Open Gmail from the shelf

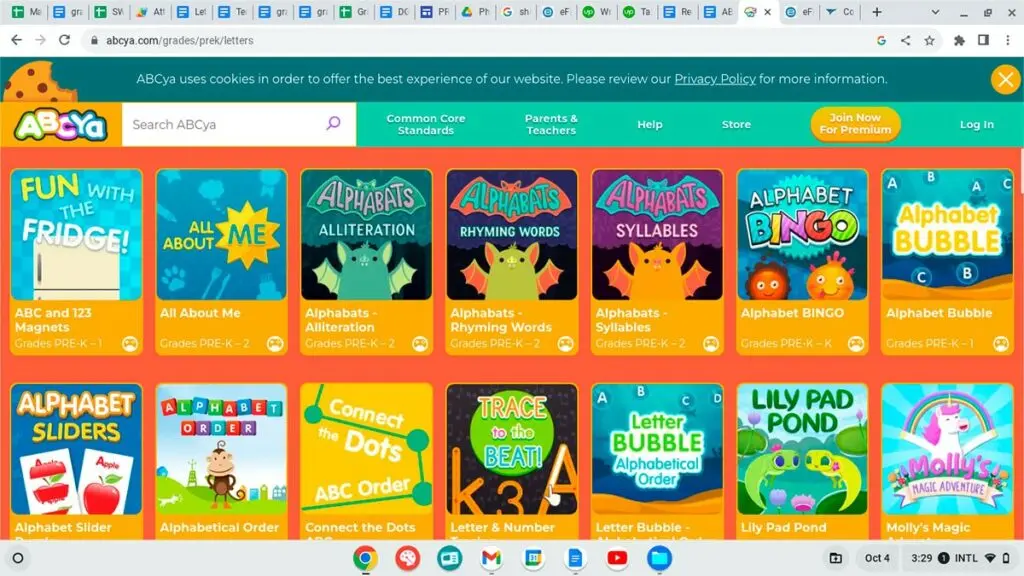(x=491, y=558)
